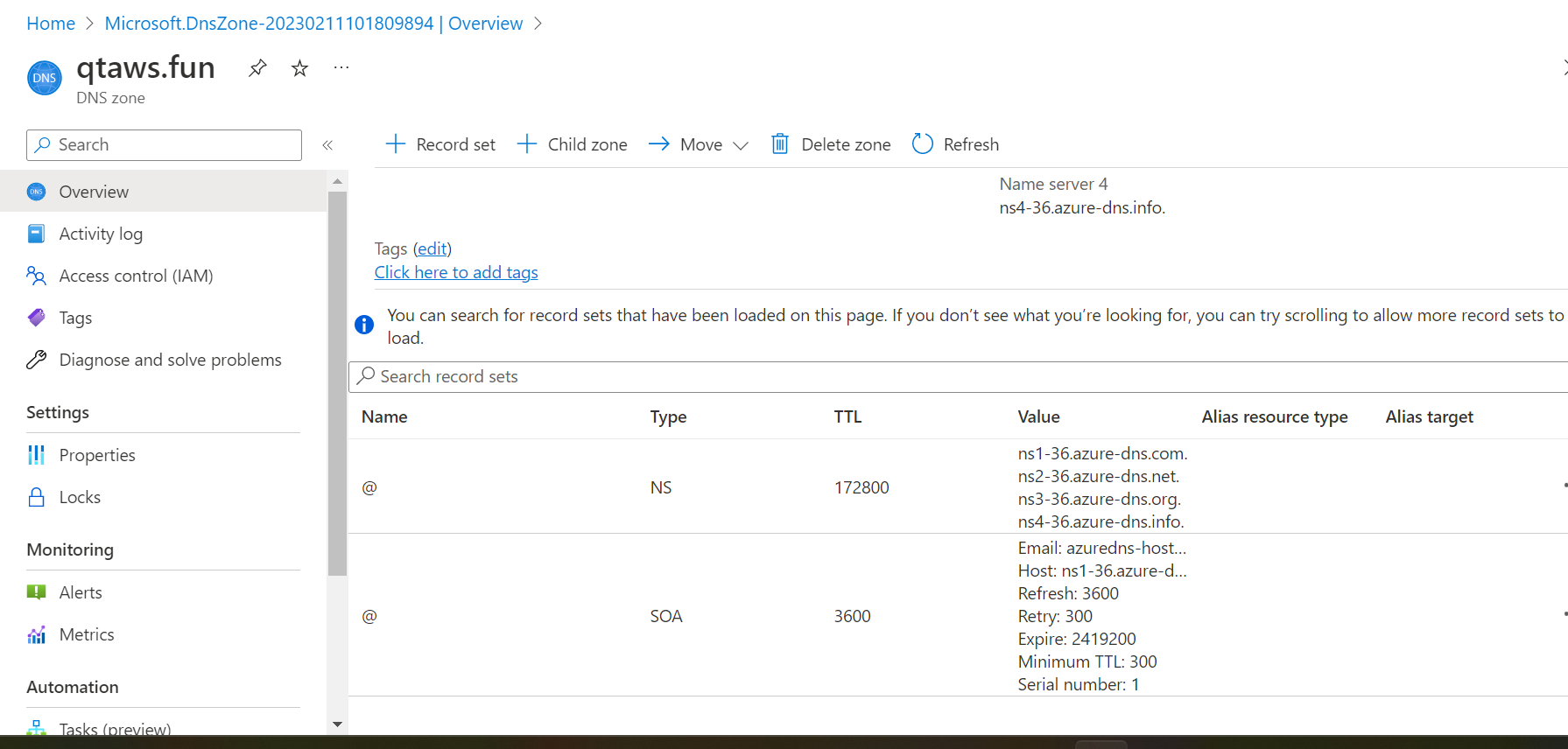Open Access control (IAM)
1568x749 pixels.
pyautogui.click(x=136, y=276)
